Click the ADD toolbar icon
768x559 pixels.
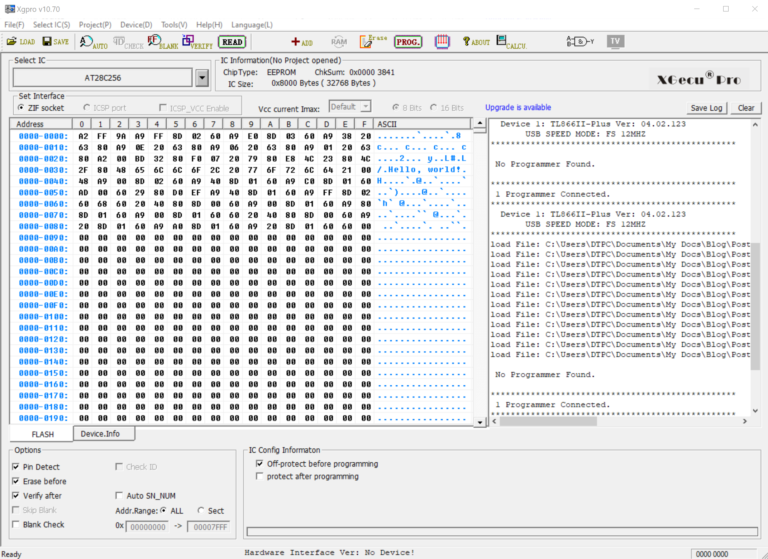(x=302, y=42)
